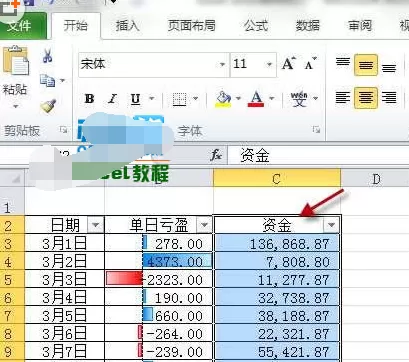Open the 资金 filter dropdown

(331, 225)
